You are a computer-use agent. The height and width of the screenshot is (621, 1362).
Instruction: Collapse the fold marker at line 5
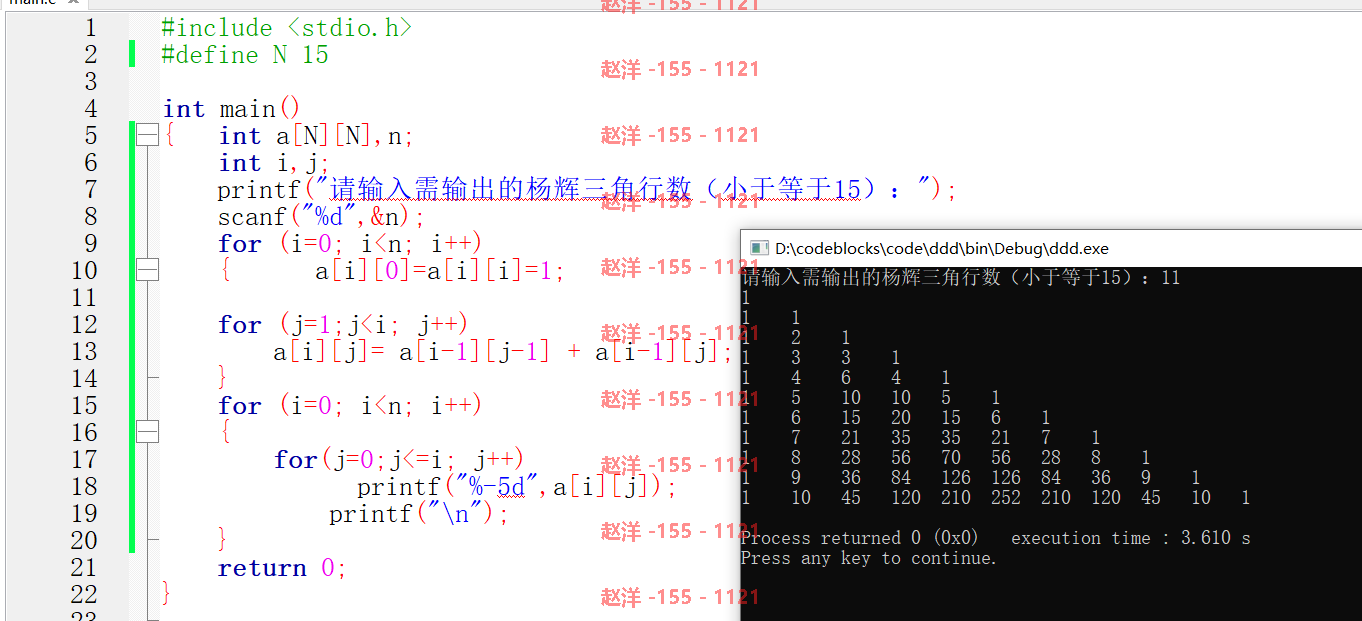pos(148,136)
